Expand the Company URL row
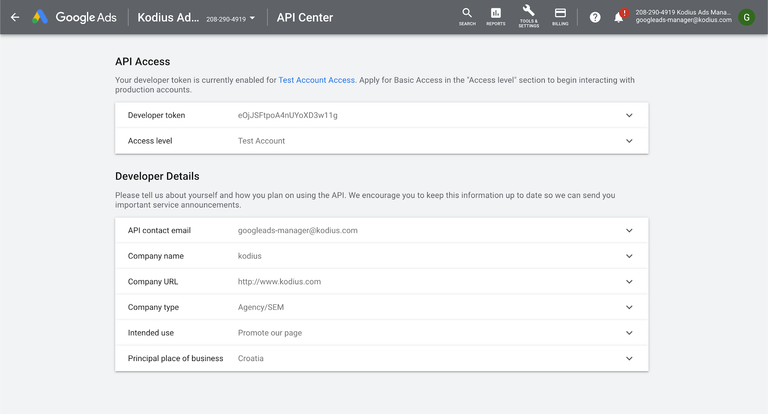This screenshot has height=414, width=768. pyautogui.click(x=629, y=282)
